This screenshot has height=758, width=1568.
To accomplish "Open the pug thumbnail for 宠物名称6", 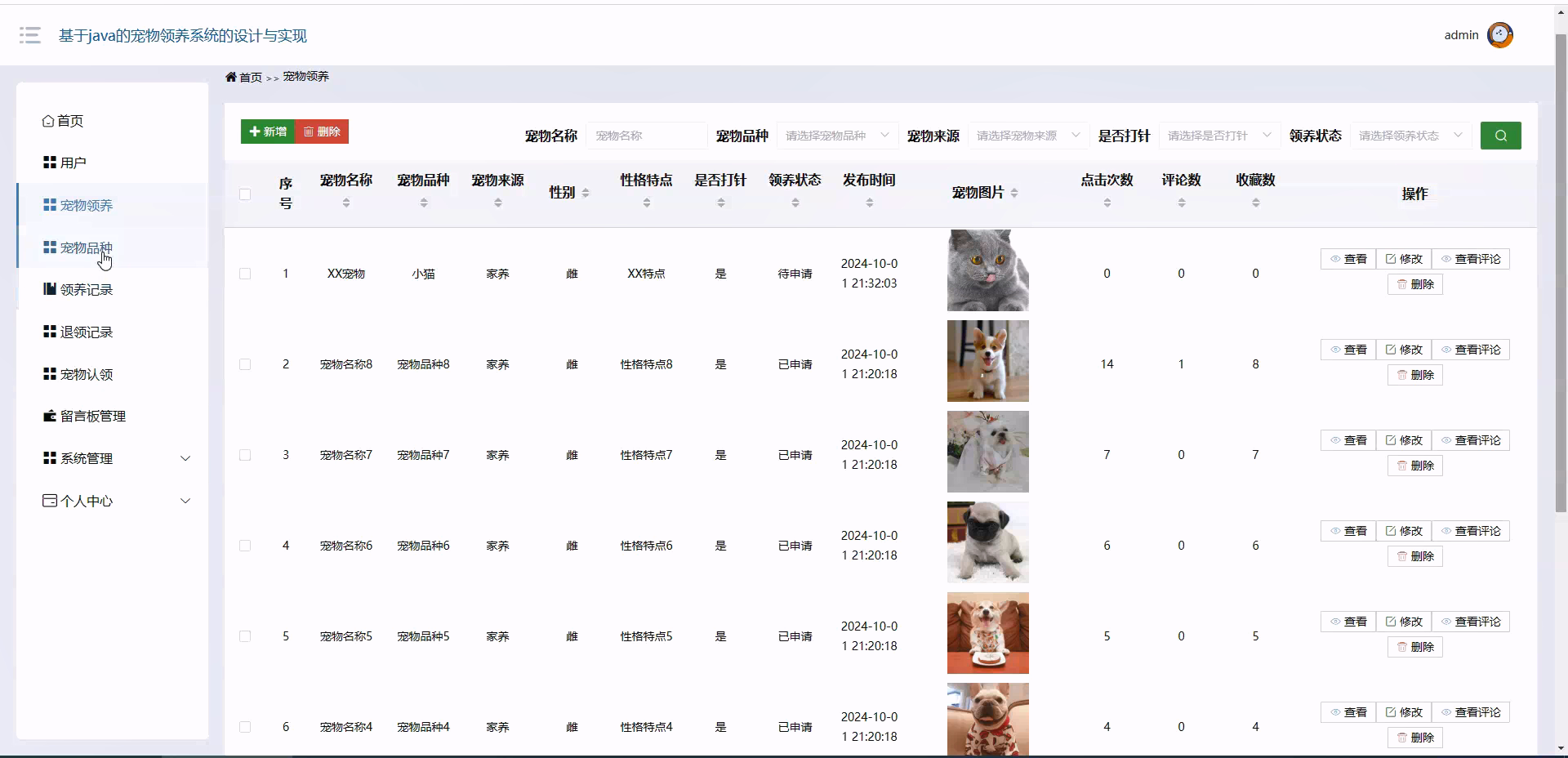I will coord(988,542).
